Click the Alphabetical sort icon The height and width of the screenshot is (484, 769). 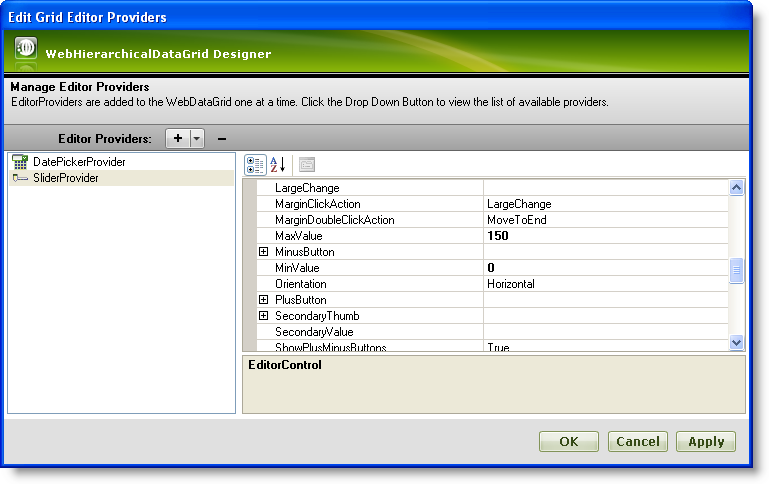click(x=278, y=165)
